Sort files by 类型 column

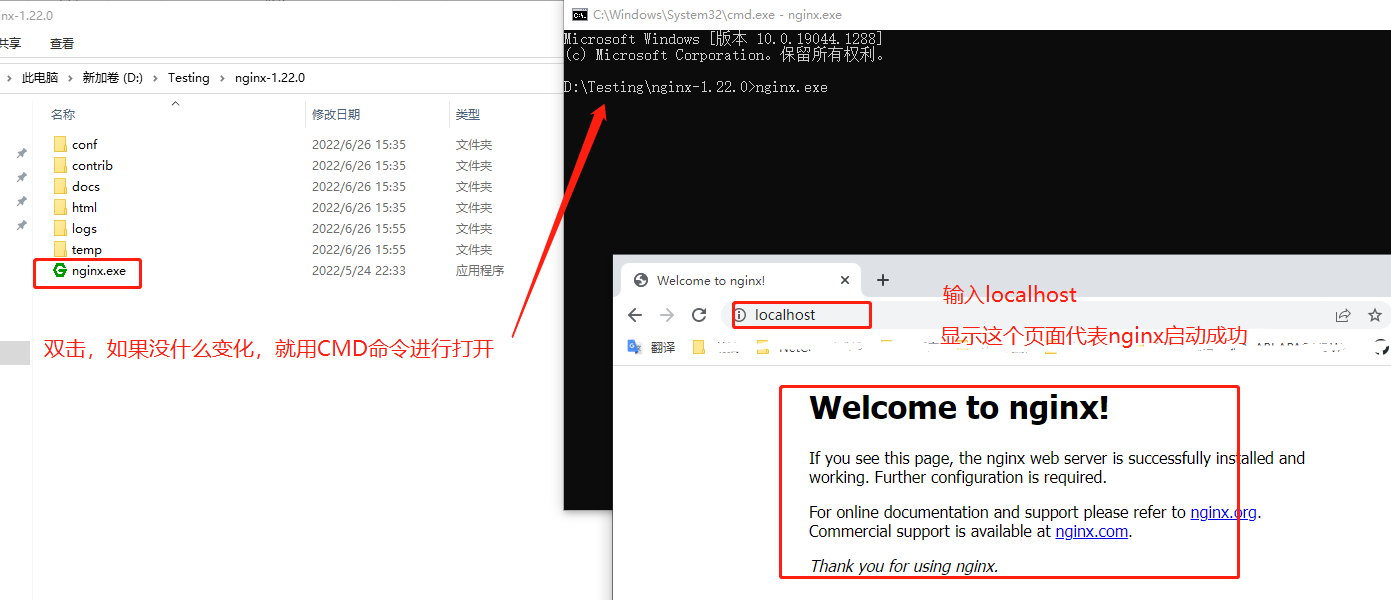468,115
